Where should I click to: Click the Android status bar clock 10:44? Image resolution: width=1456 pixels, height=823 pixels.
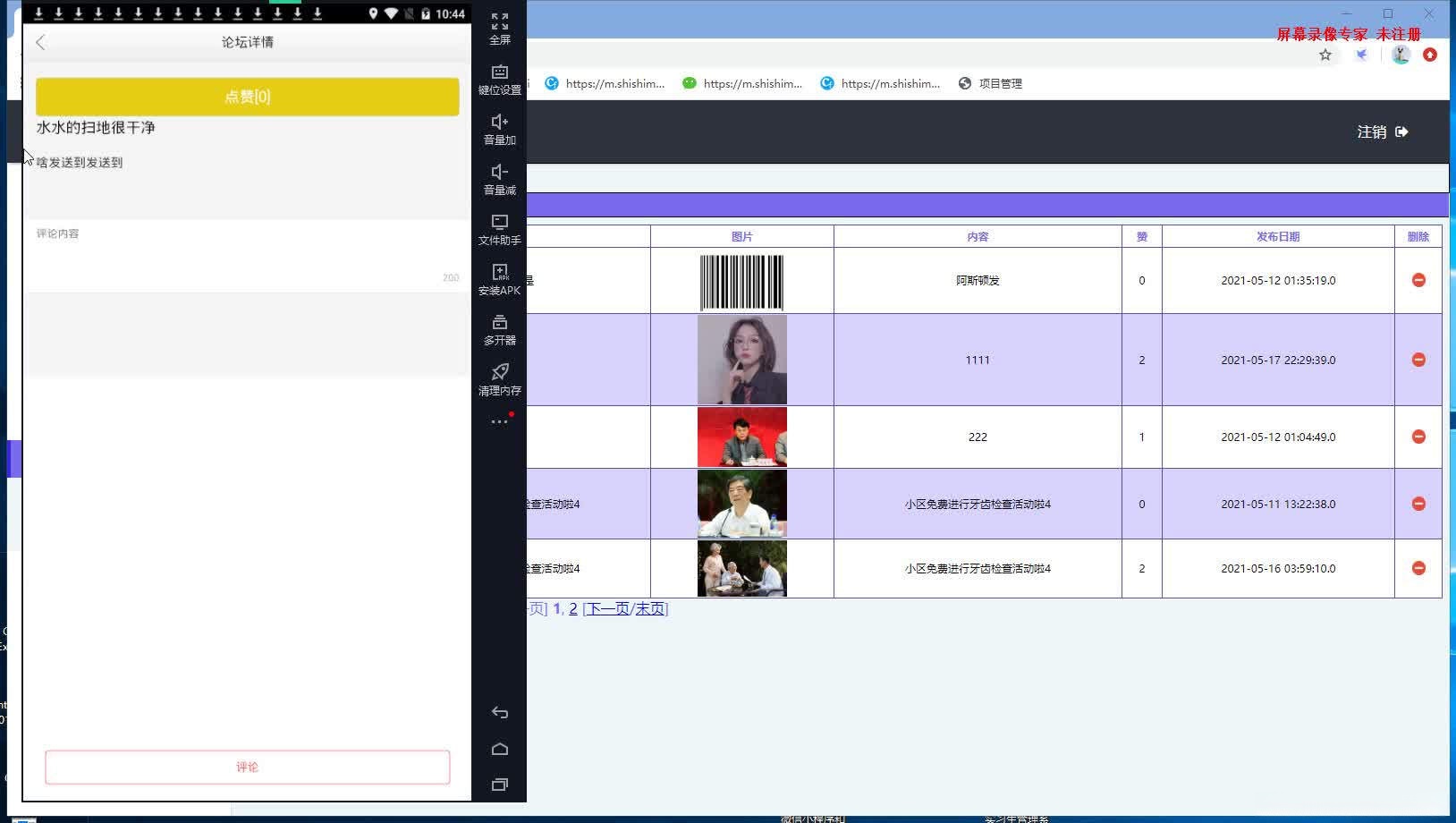(x=450, y=13)
